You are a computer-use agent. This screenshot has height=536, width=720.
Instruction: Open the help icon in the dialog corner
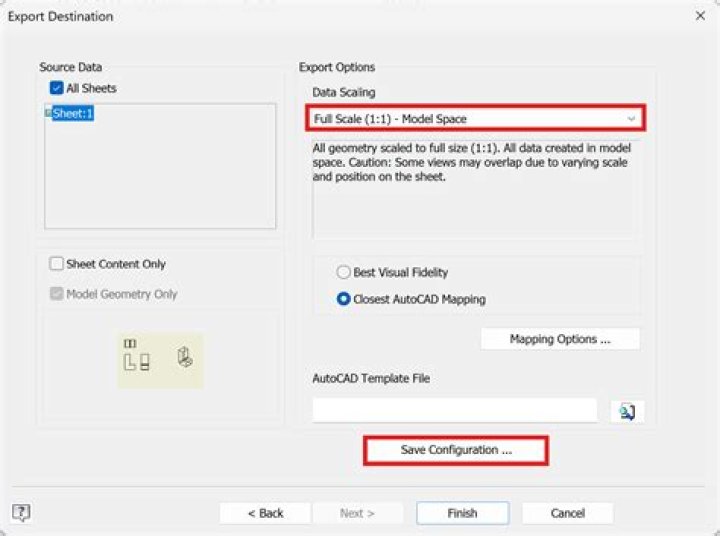[21, 512]
